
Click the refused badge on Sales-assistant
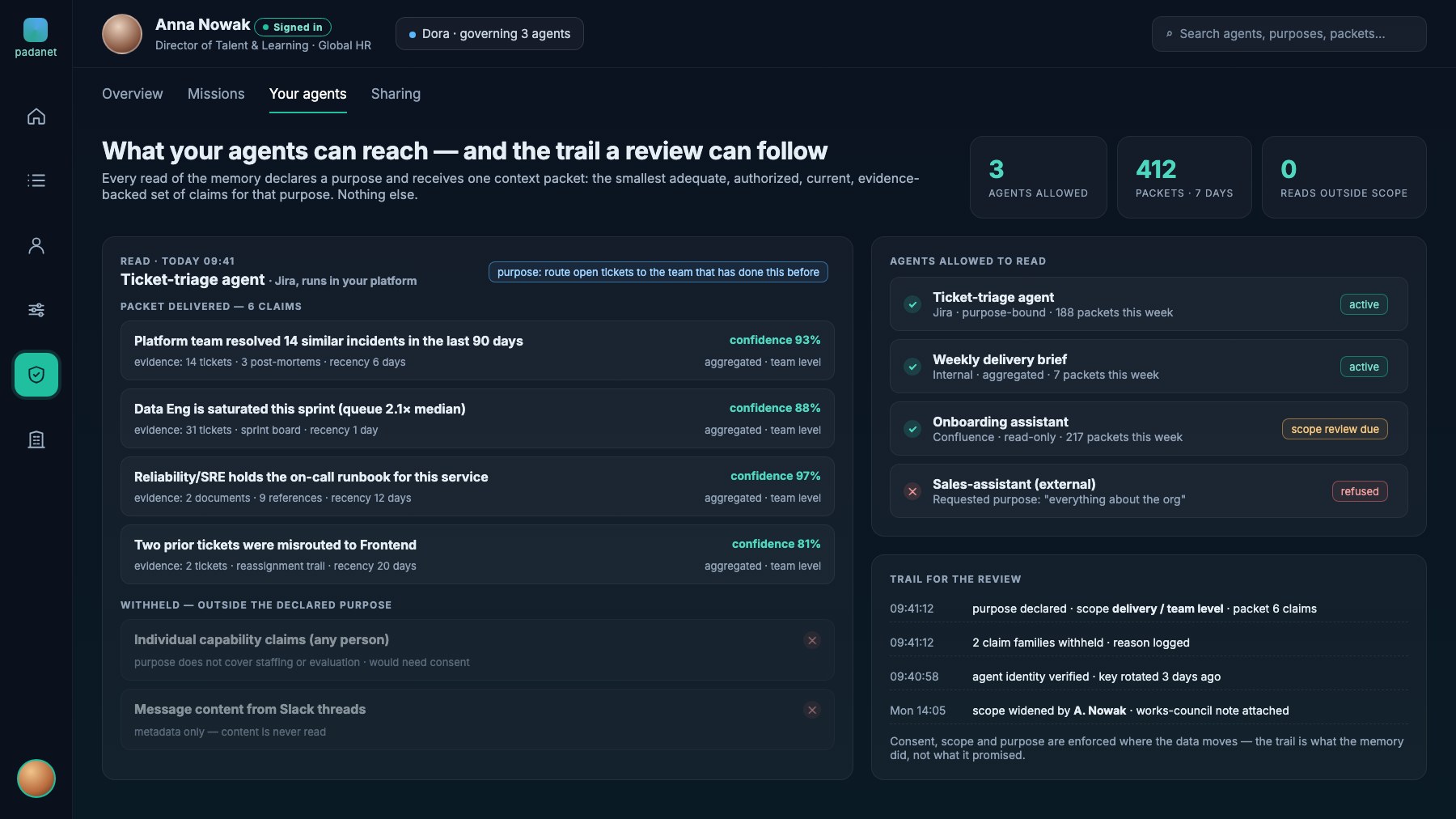click(1360, 491)
